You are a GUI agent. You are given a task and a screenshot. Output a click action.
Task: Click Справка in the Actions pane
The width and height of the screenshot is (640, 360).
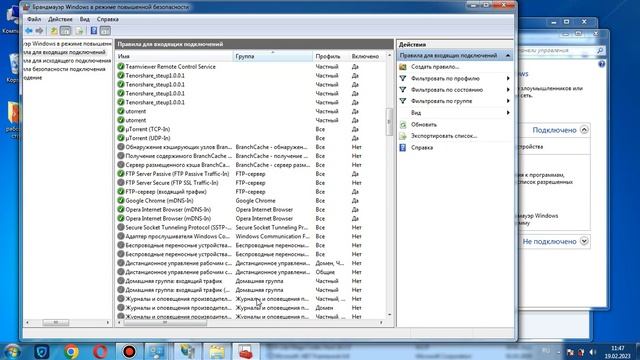tap(422, 147)
